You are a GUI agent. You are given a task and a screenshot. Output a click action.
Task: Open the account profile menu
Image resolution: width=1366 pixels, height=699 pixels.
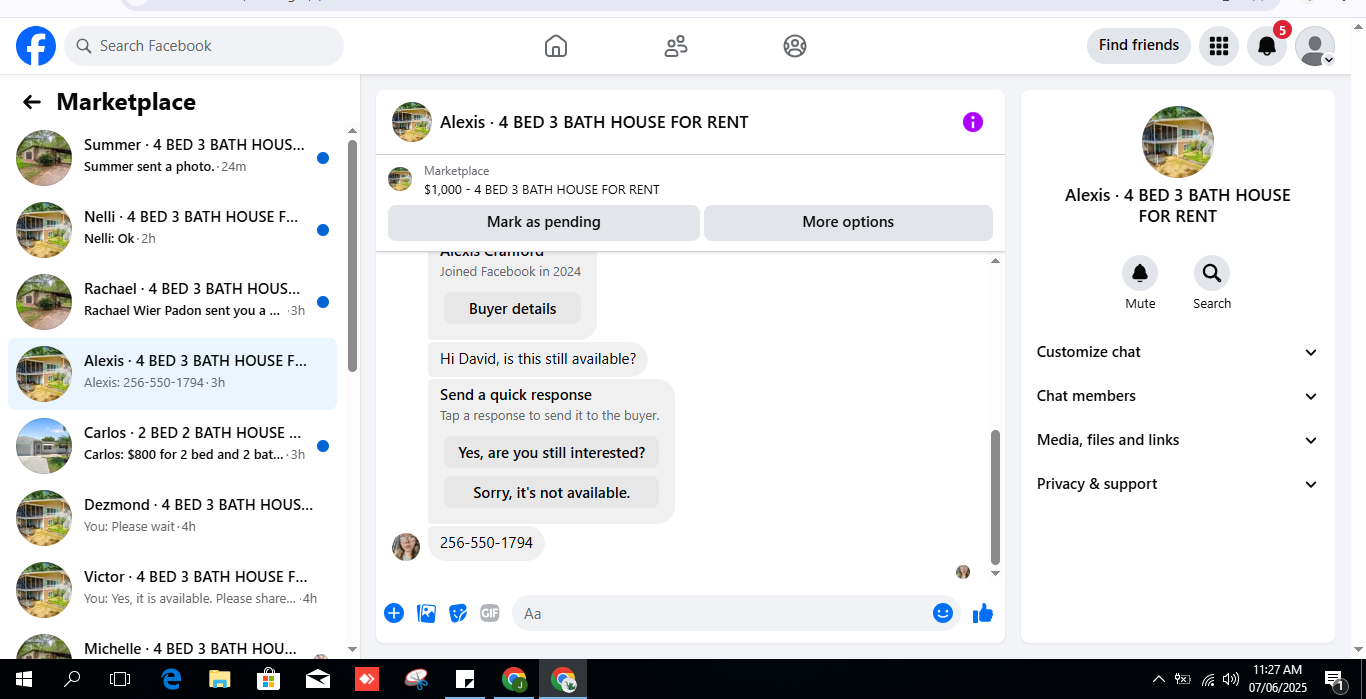pyautogui.click(x=1315, y=46)
